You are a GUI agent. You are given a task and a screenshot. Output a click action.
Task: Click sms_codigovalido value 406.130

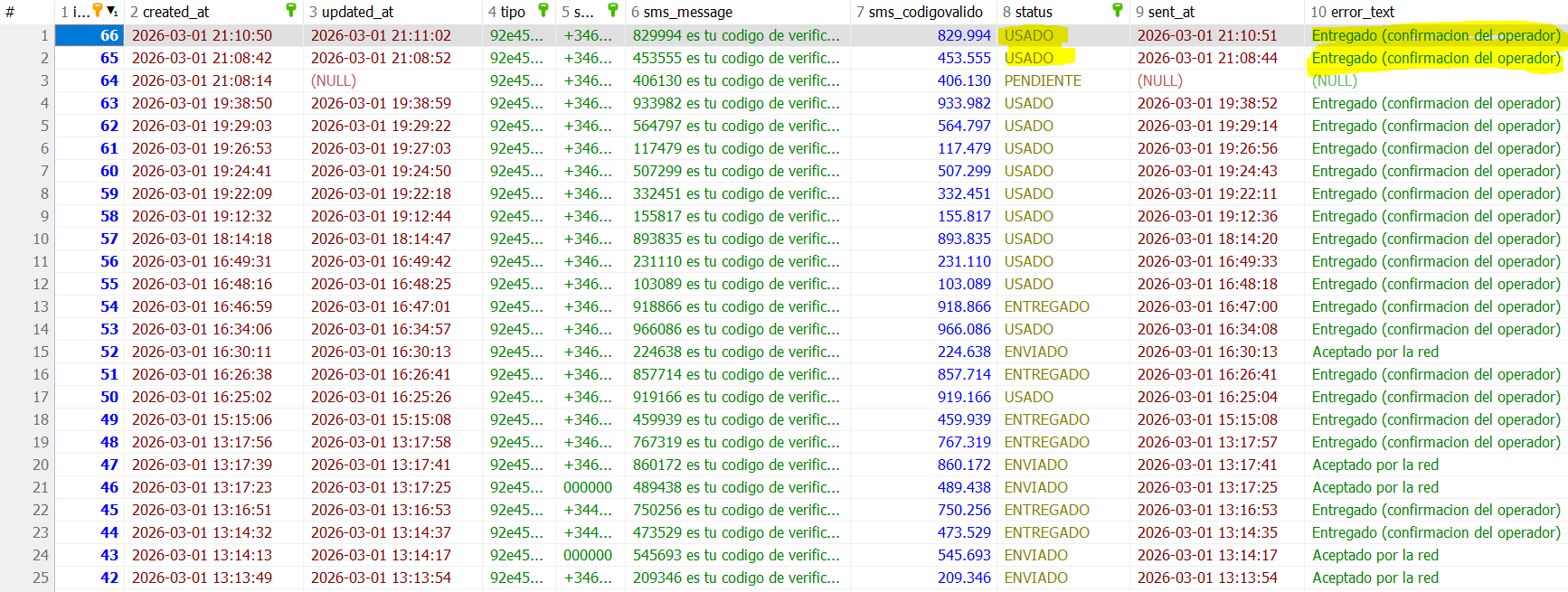pyautogui.click(x=964, y=80)
